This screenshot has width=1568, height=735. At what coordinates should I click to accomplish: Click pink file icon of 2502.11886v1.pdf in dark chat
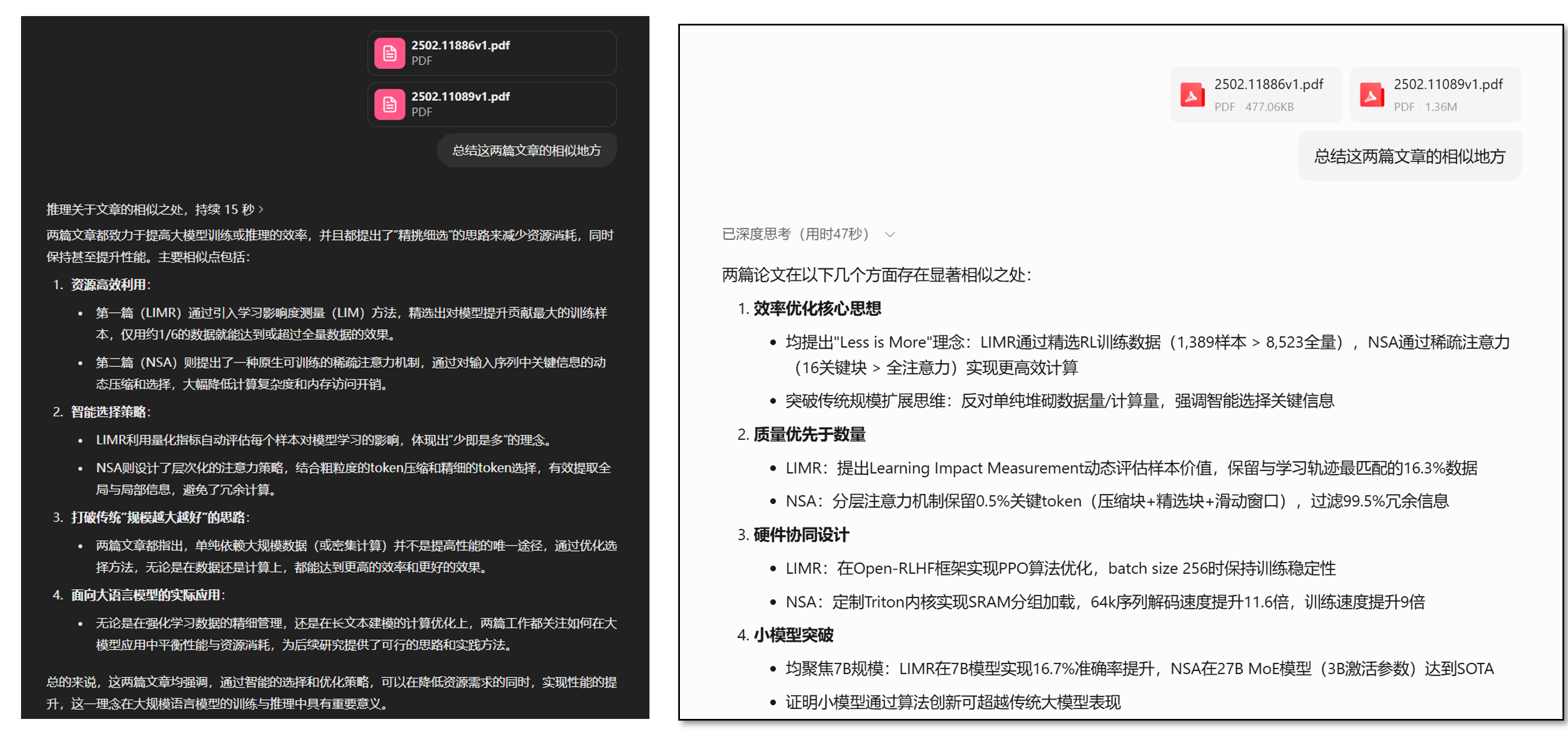[390, 54]
